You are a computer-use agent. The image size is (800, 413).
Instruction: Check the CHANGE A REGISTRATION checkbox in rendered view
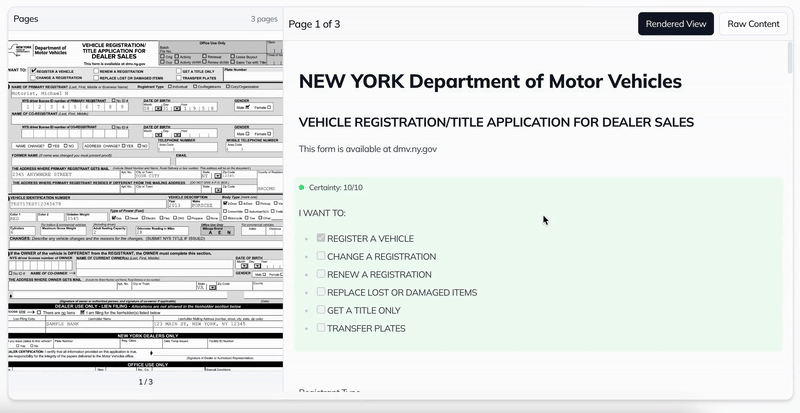click(321, 256)
